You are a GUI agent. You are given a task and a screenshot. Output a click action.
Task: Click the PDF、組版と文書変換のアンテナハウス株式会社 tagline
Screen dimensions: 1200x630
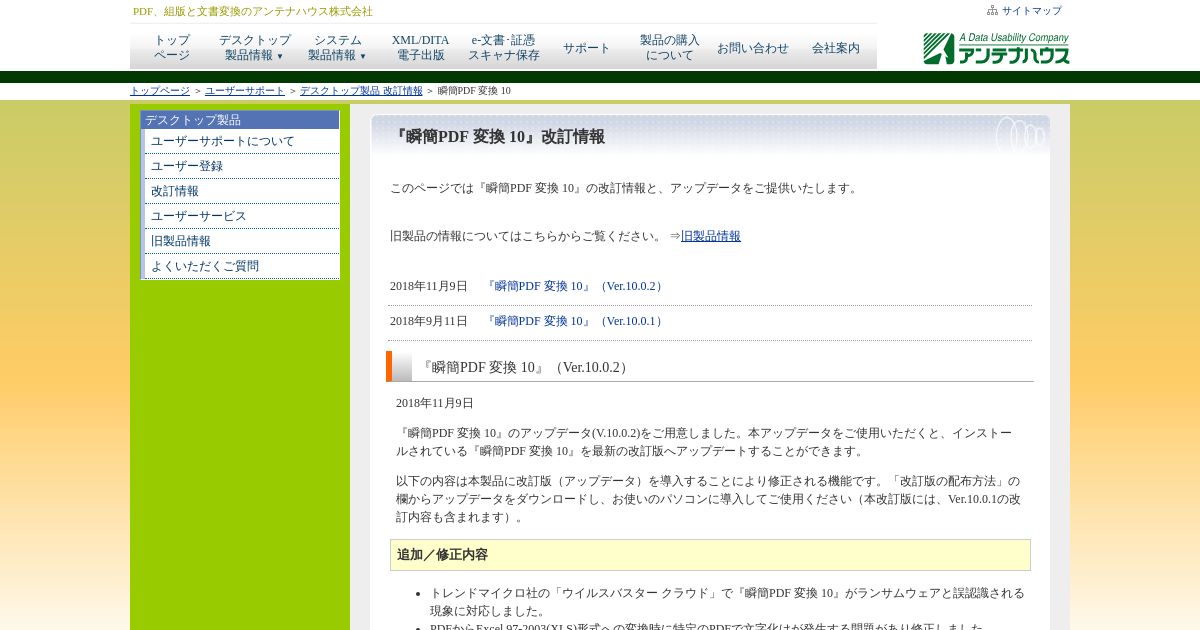tap(253, 11)
